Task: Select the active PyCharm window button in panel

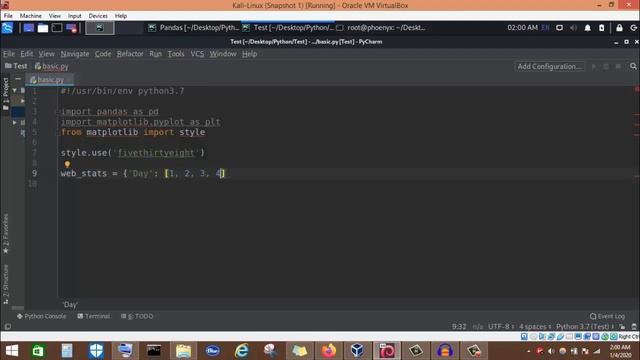Action: tap(100, 28)
